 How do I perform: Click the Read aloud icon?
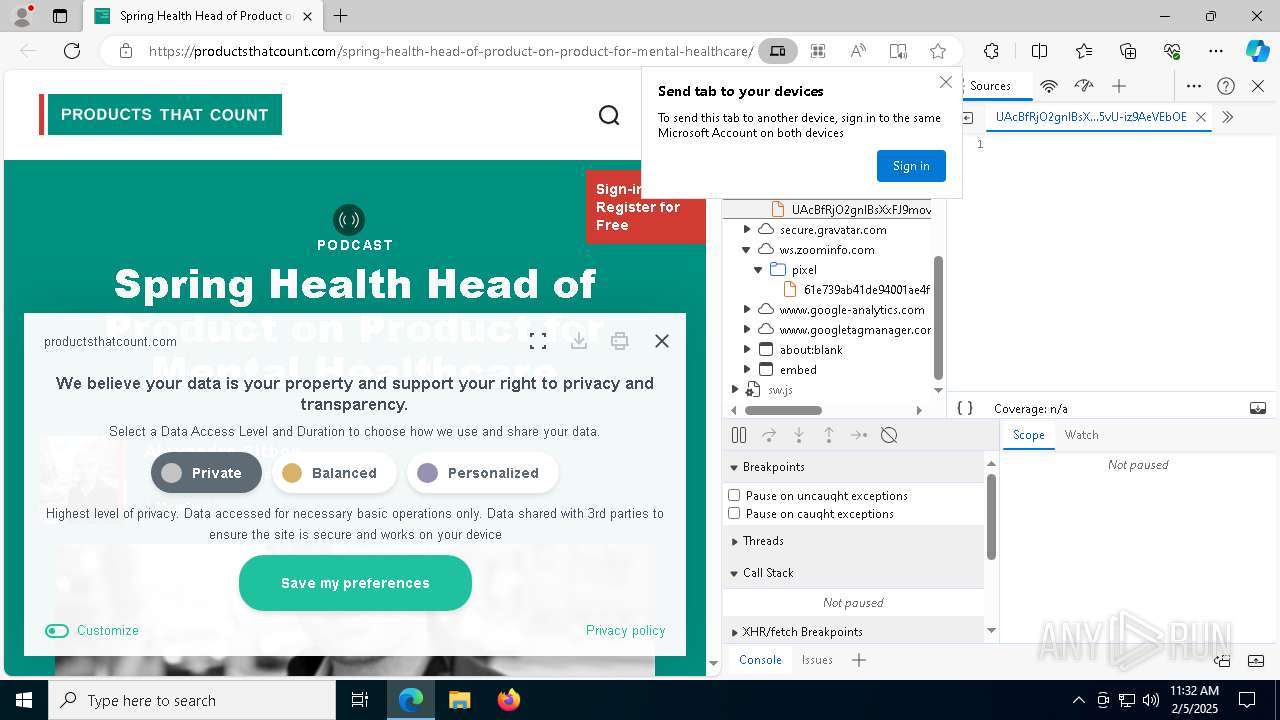coord(858,51)
